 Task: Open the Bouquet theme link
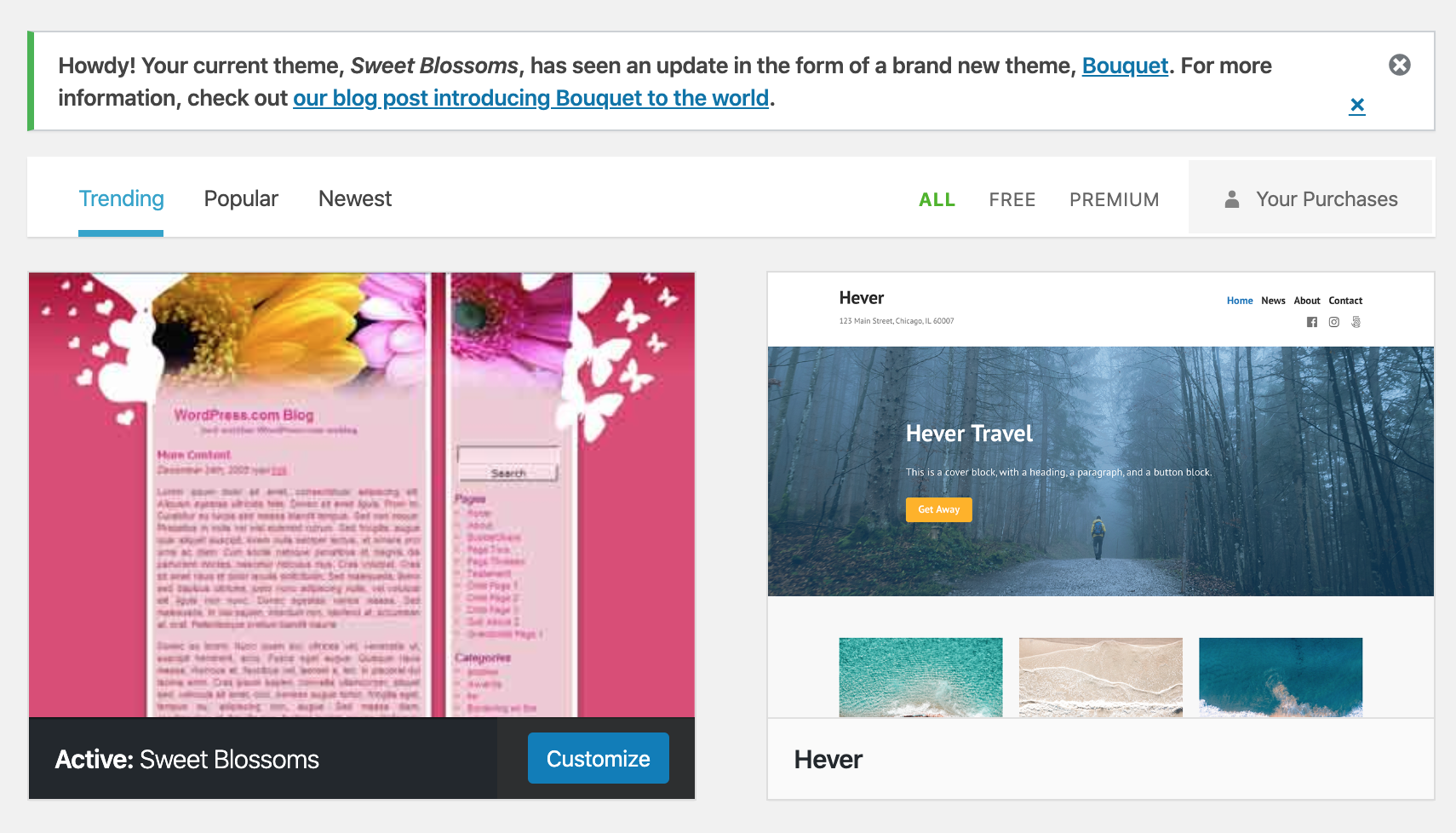(1125, 66)
